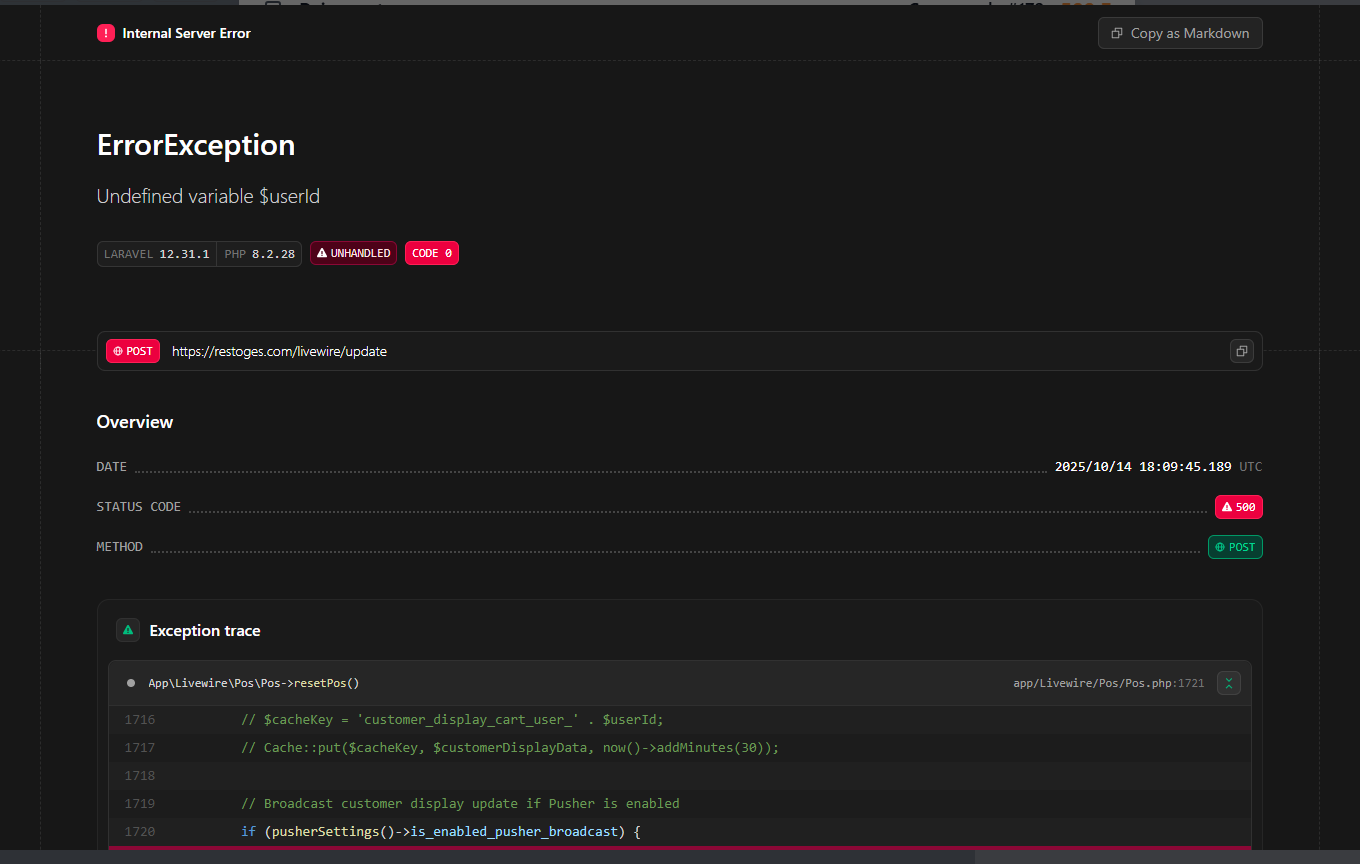
Task: Click the PHP 8.2.28 version badge
Action: pos(259,254)
